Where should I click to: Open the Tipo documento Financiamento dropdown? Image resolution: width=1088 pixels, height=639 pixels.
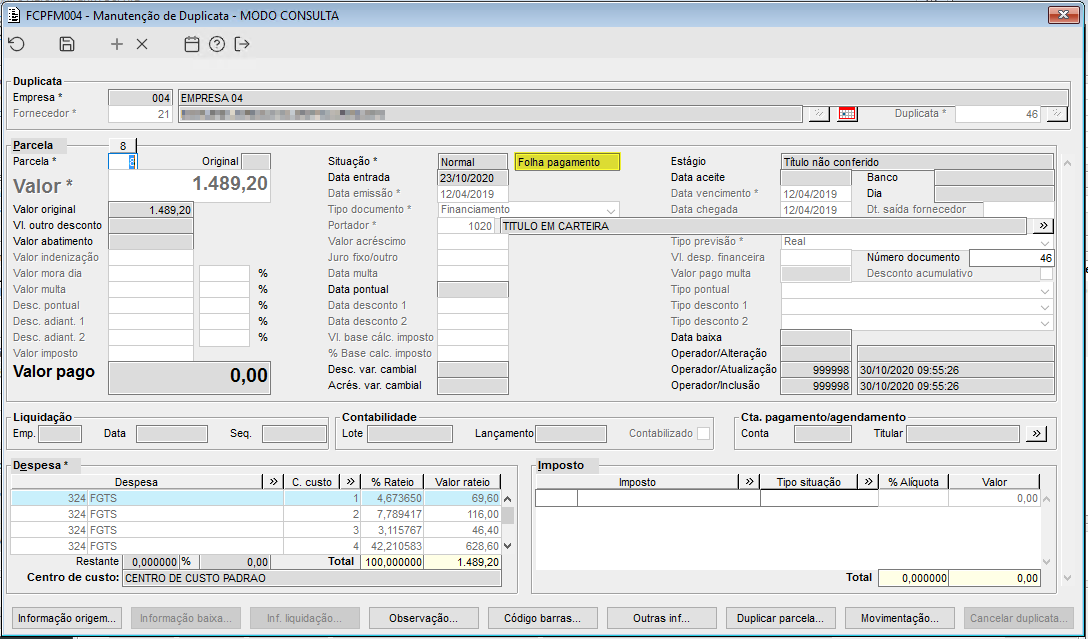click(611, 210)
